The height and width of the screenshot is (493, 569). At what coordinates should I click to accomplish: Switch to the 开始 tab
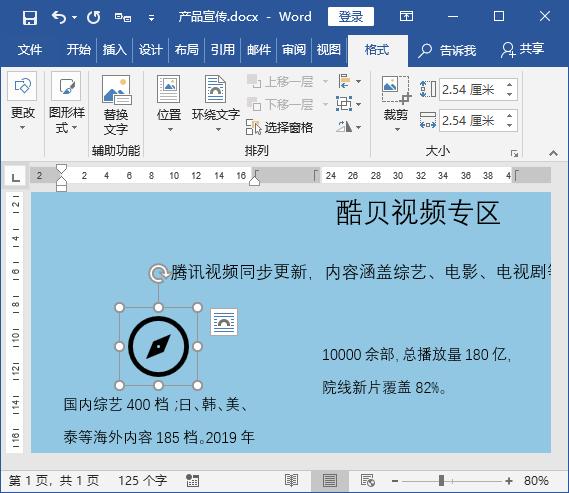78,49
